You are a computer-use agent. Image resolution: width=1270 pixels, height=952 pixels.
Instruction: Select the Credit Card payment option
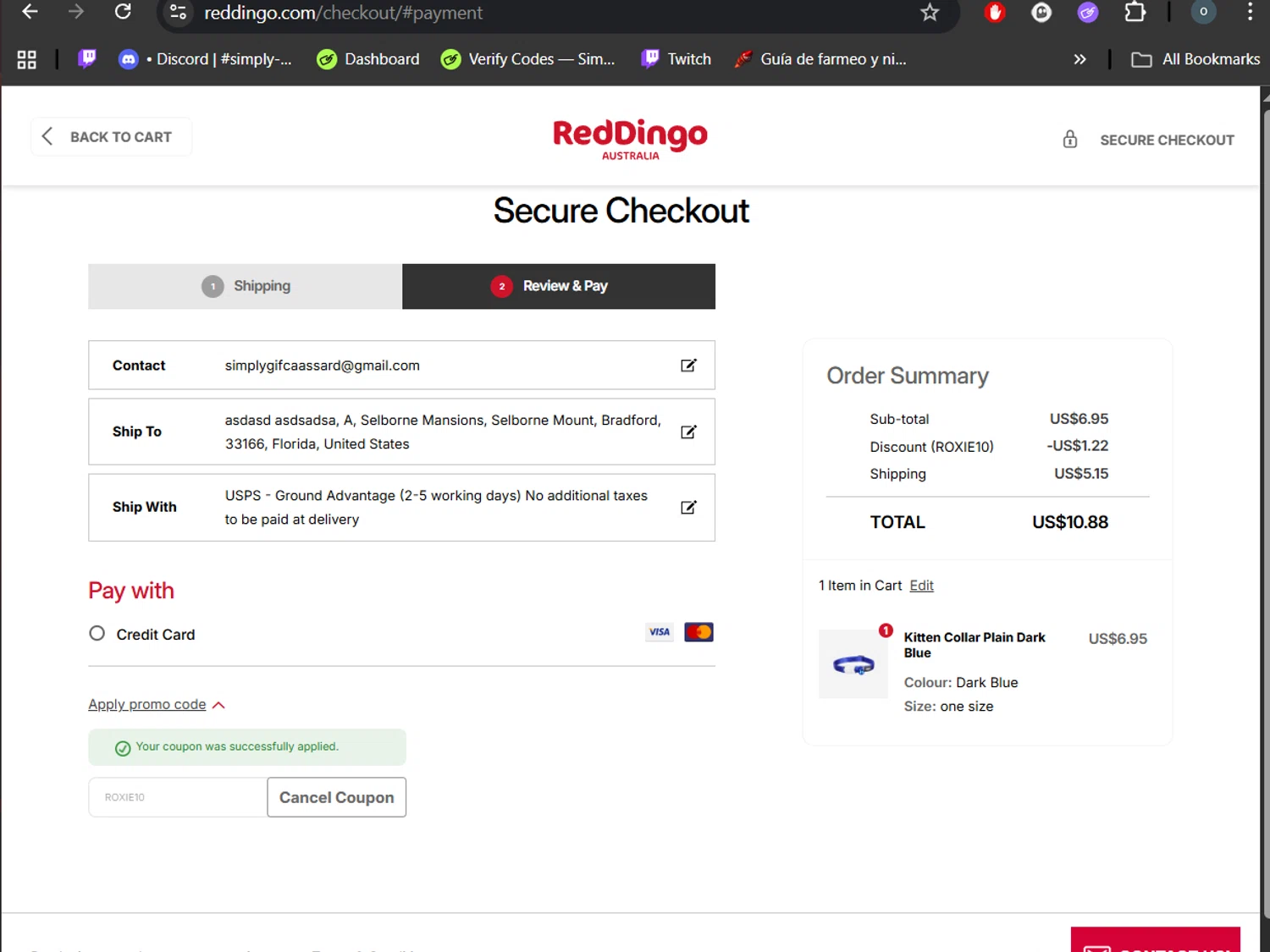(x=97, y=634)
